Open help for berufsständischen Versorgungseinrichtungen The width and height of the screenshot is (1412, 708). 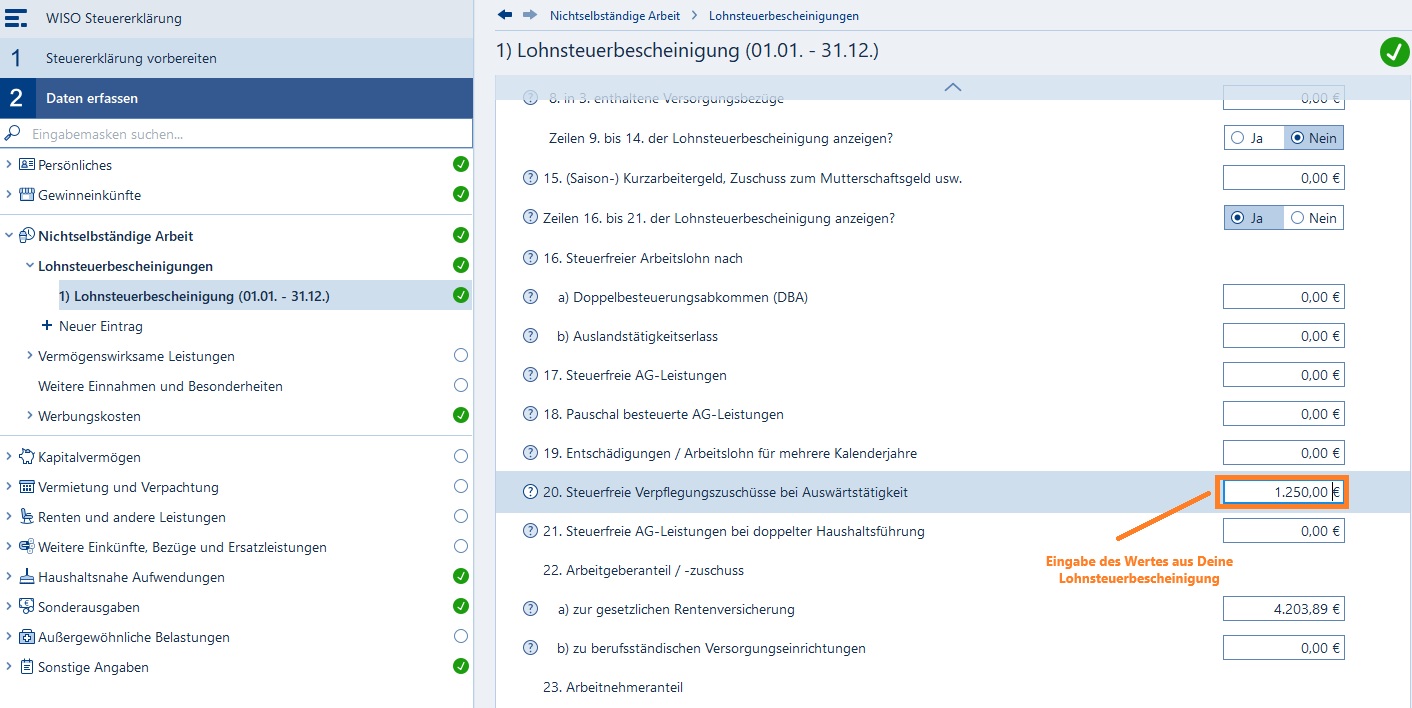coord(531,648)
